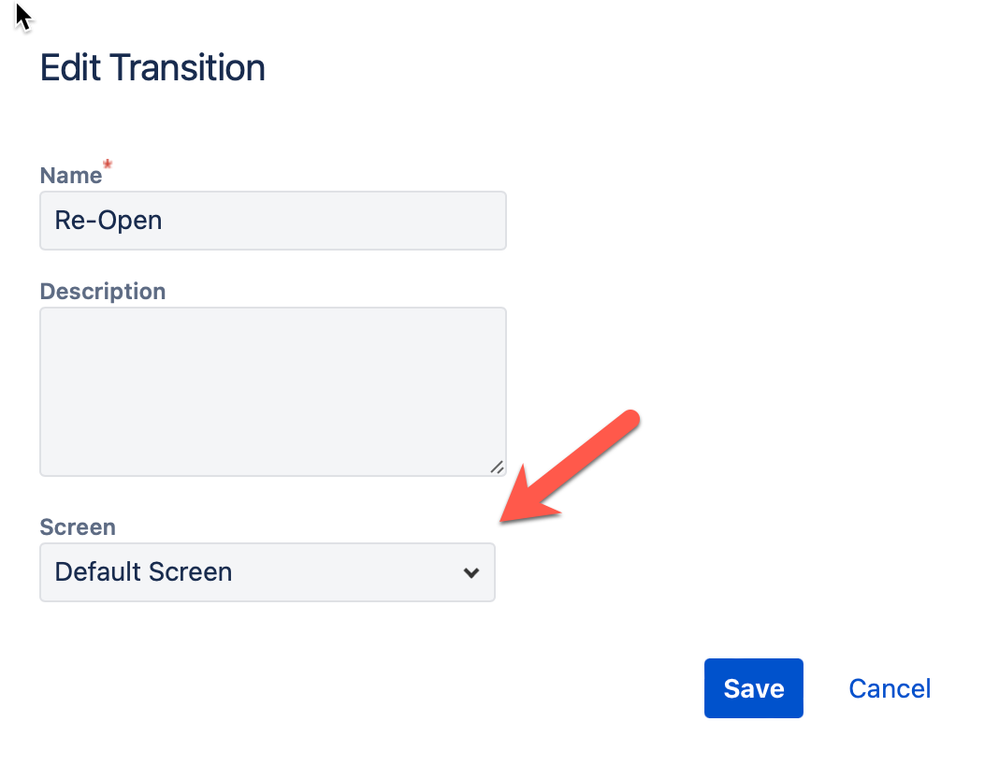Click the Cancel link
The image size is (999, 763).
889,688
